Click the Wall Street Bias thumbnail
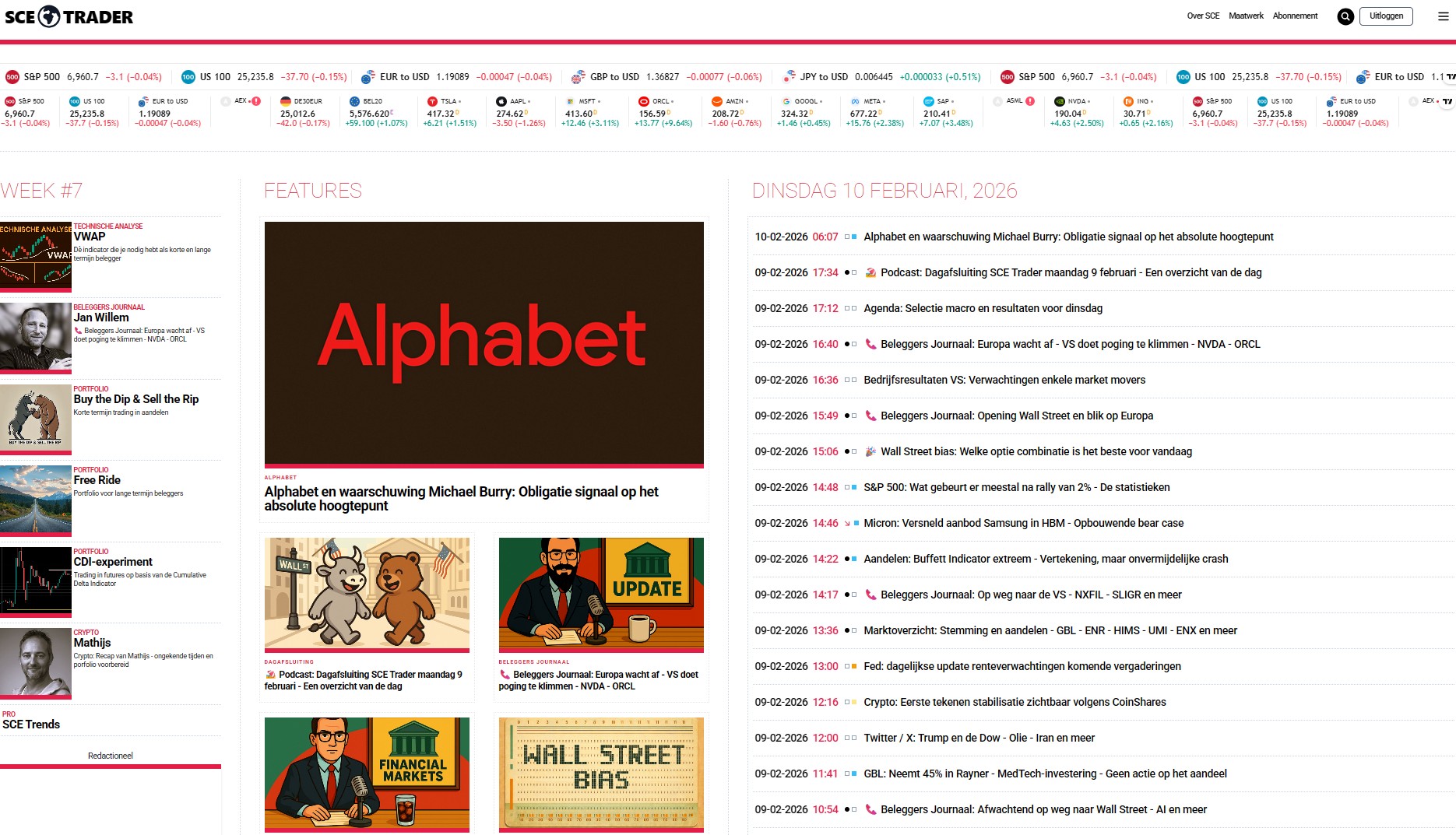Image resolution: width=1456 pixels, height=835 pixels. pyautogui.click(x=601, y=774)
